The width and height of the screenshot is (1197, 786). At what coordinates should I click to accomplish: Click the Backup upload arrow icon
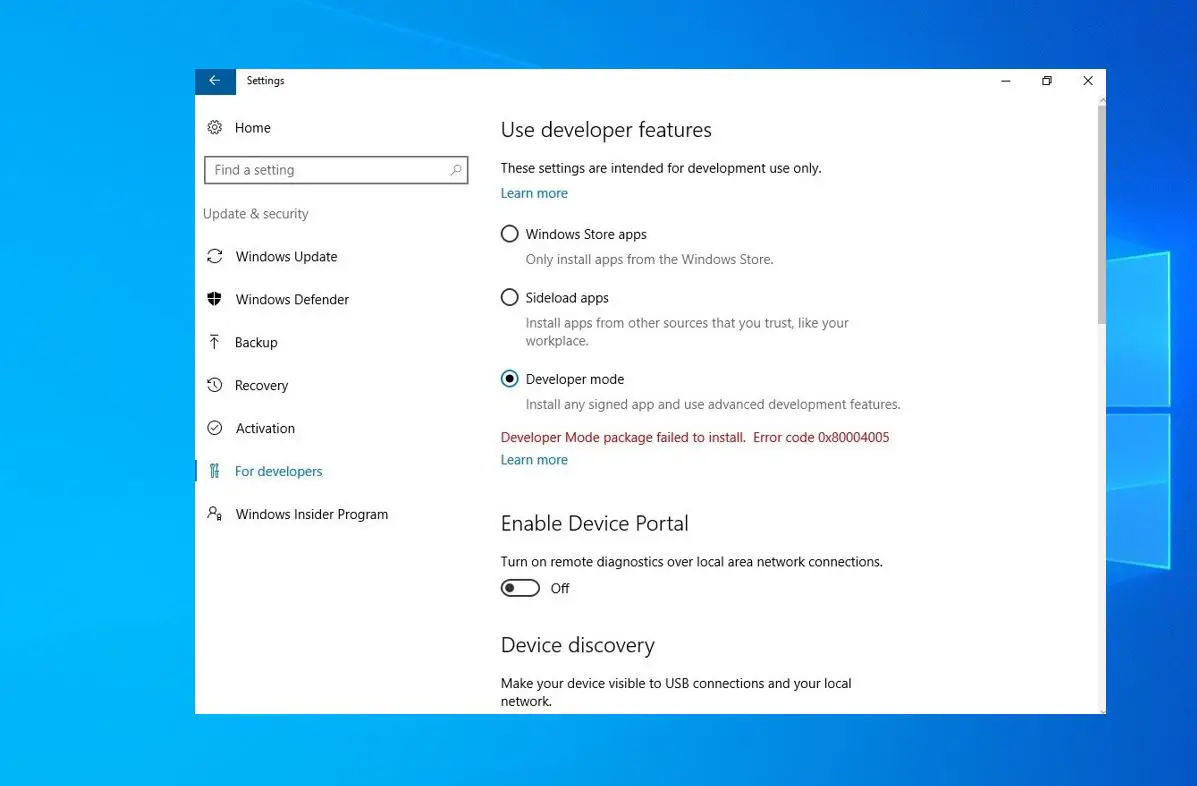[215, 342]
